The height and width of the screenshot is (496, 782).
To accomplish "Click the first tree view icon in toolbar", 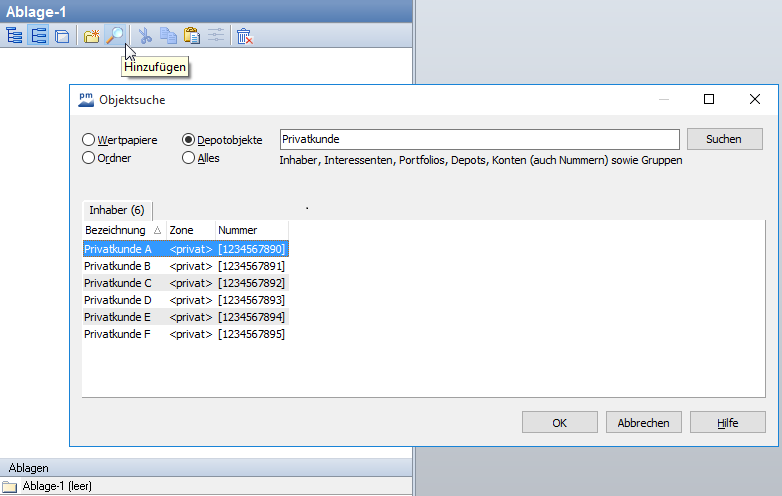I will tap(14, 36).
